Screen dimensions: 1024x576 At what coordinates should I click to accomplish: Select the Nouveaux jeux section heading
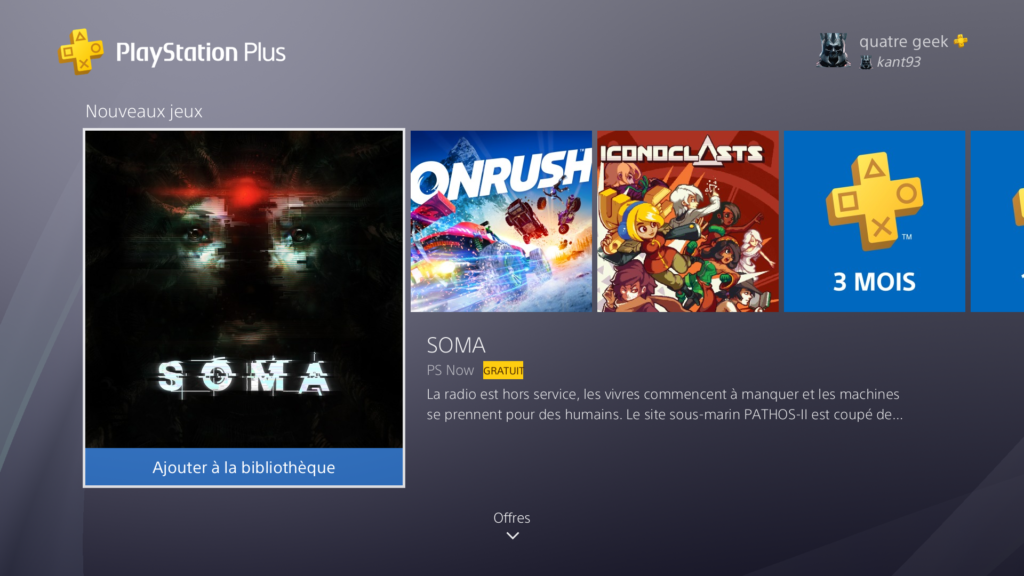point(144,111)
